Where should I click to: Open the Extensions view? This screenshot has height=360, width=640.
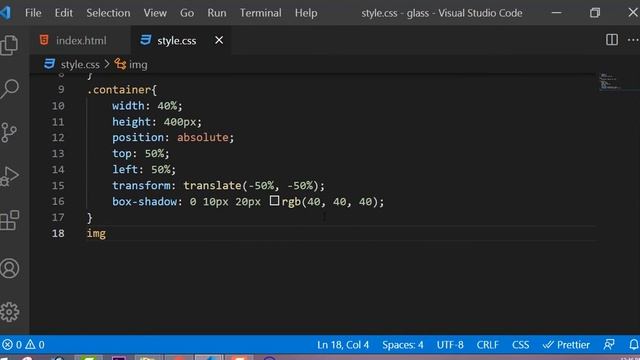coord(9,220)
